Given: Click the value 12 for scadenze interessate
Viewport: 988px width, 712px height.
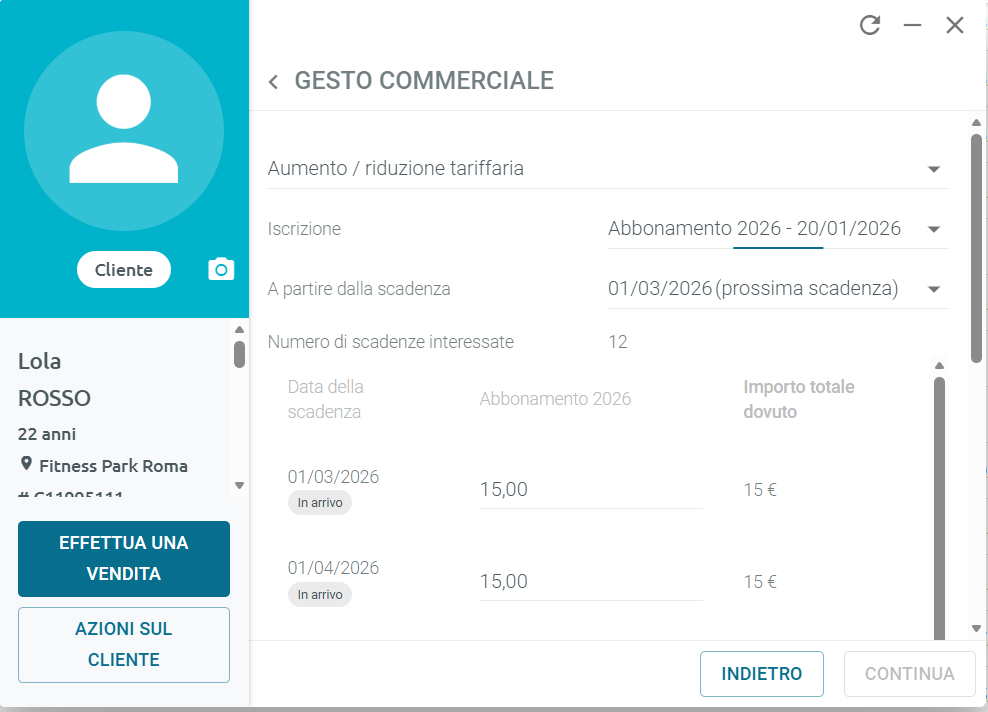Looking at the screenshot, I should point(618,342).
